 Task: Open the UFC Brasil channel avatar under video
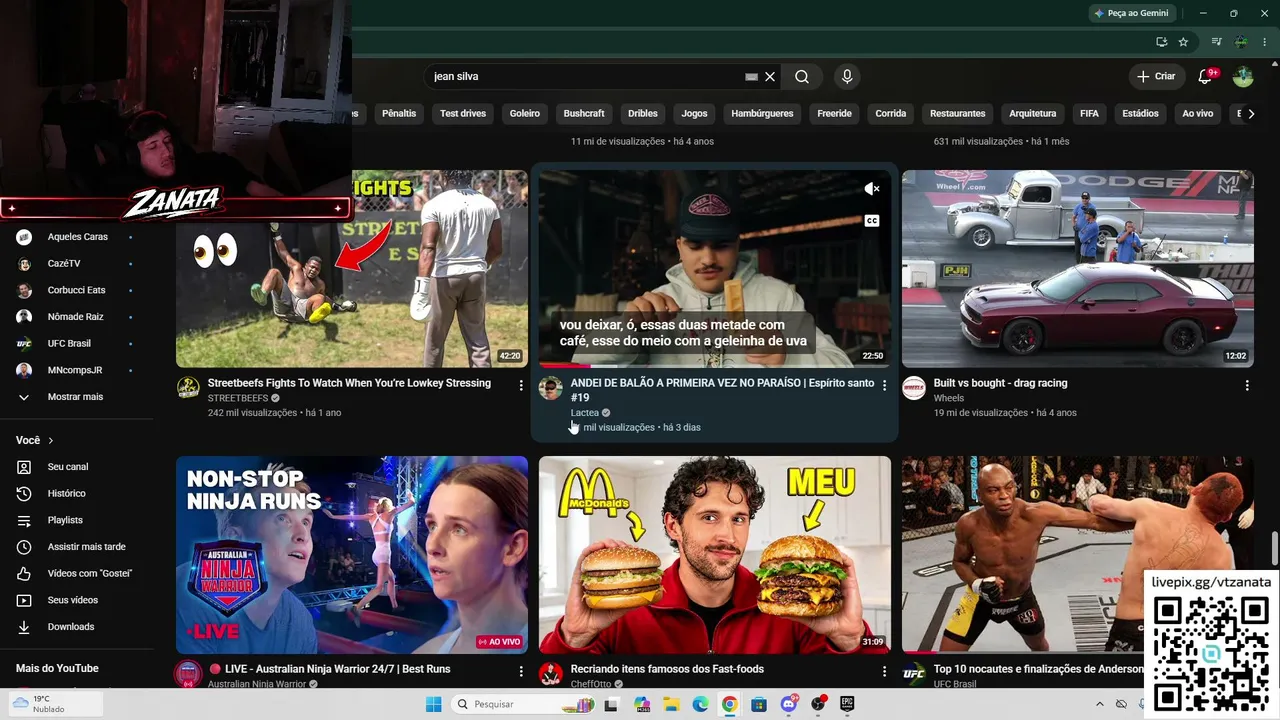914,674
